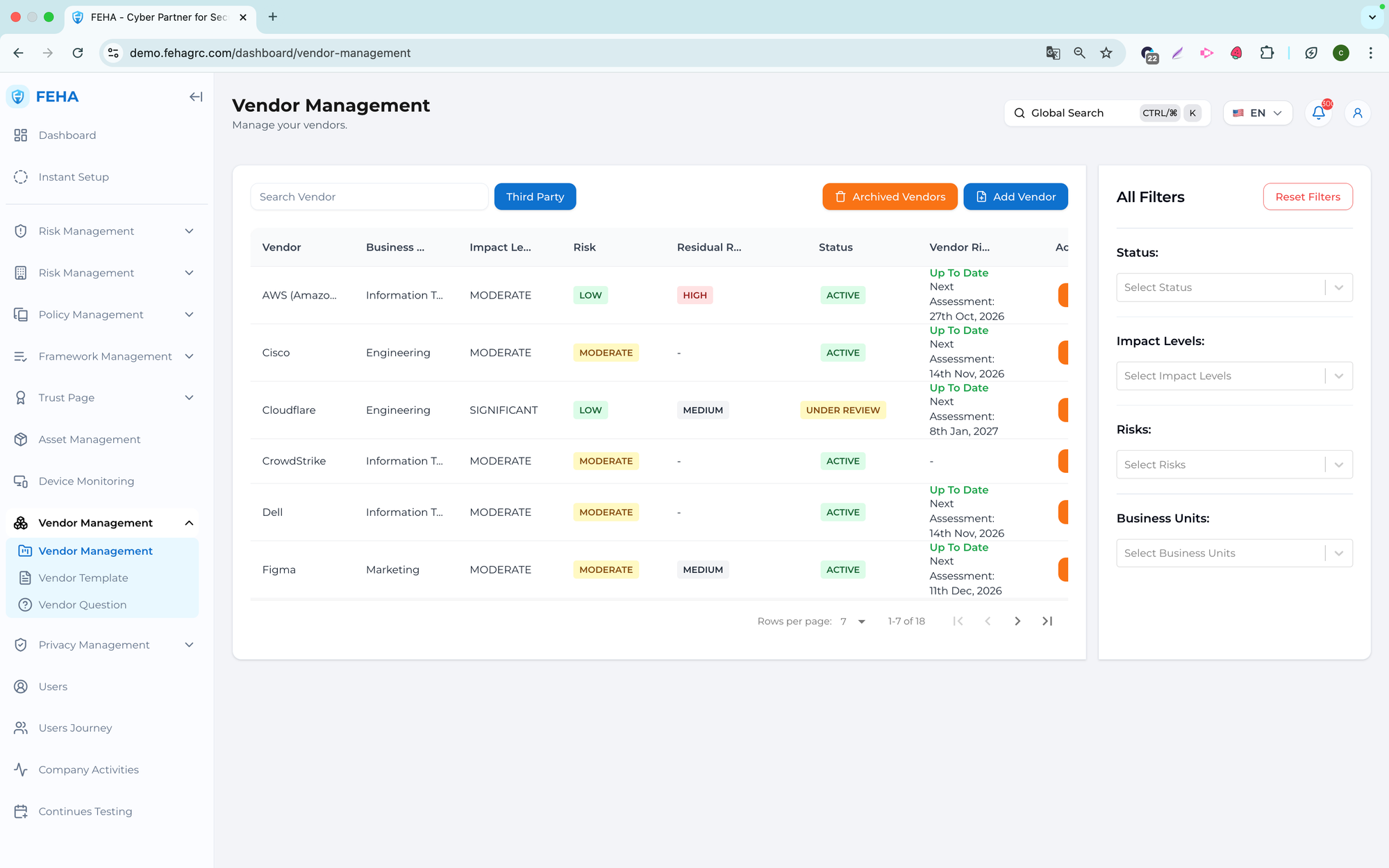Viewport: 1389px width, 868px height.
Task: Open browser extensions puzzle icon
Action: 1267,53
